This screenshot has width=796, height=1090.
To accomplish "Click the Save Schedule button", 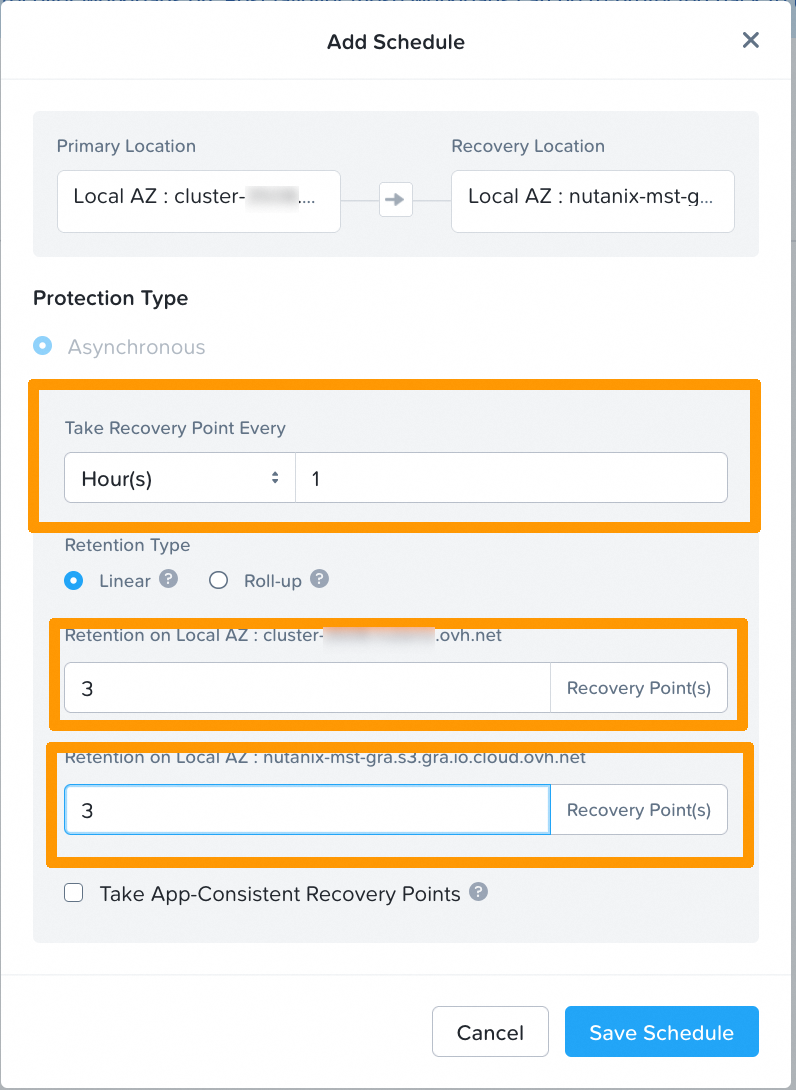I will click(x=661, y=1032).
